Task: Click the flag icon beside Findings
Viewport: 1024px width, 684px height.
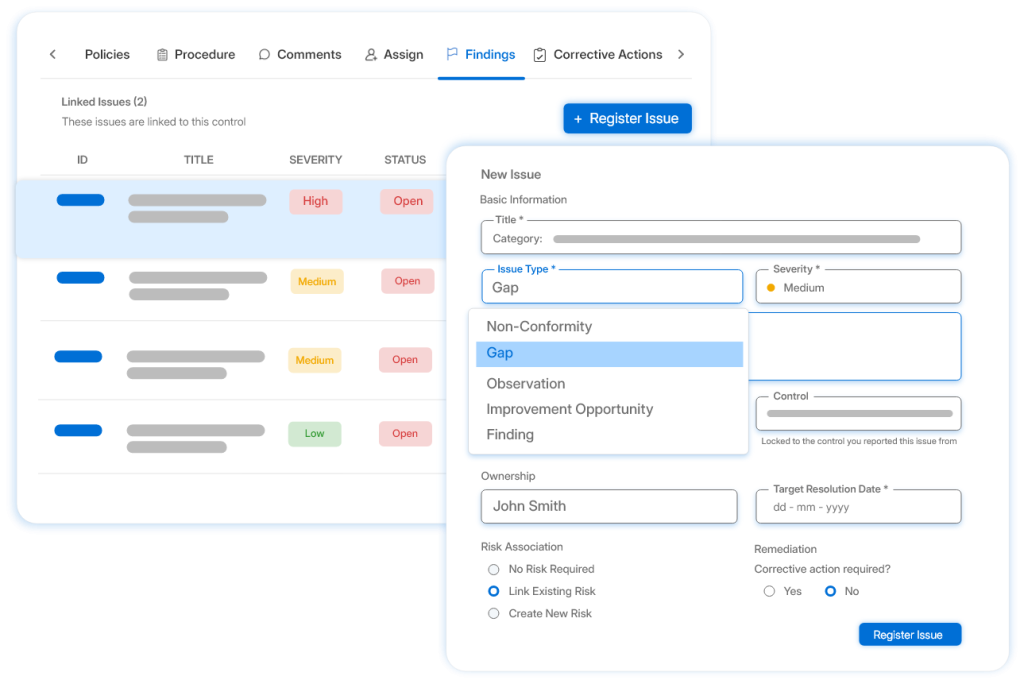Action: coord(452,54)
